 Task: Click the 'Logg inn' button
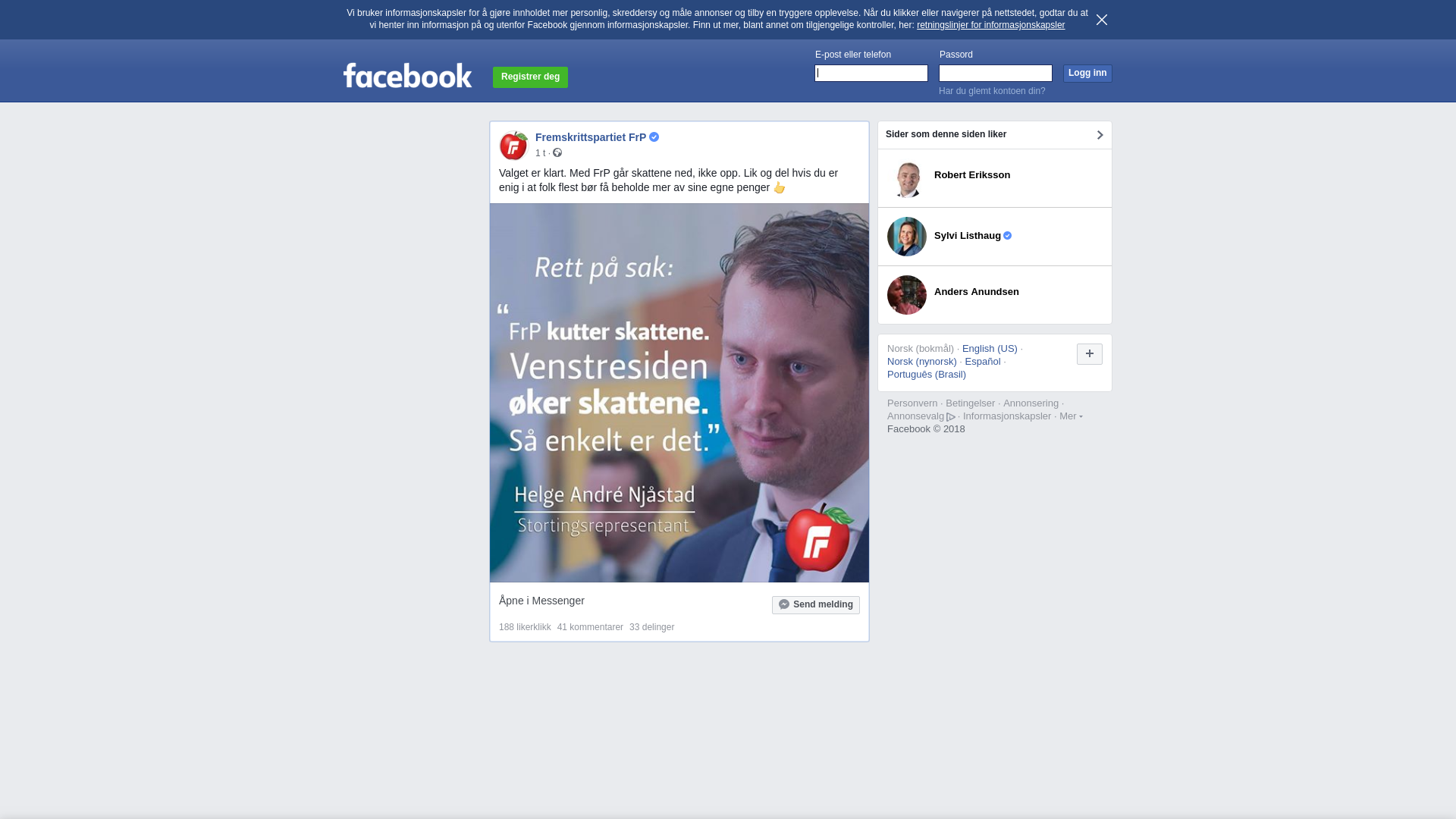(x=1087, y=74)
